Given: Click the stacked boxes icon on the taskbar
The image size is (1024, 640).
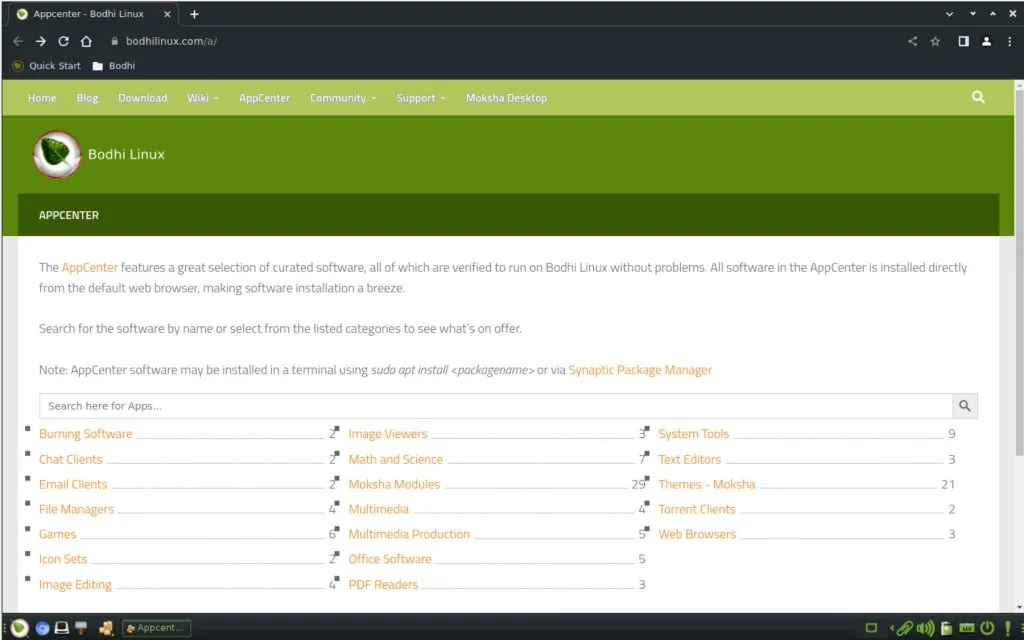Looking at the screenshot, I should tap(106, 628).
